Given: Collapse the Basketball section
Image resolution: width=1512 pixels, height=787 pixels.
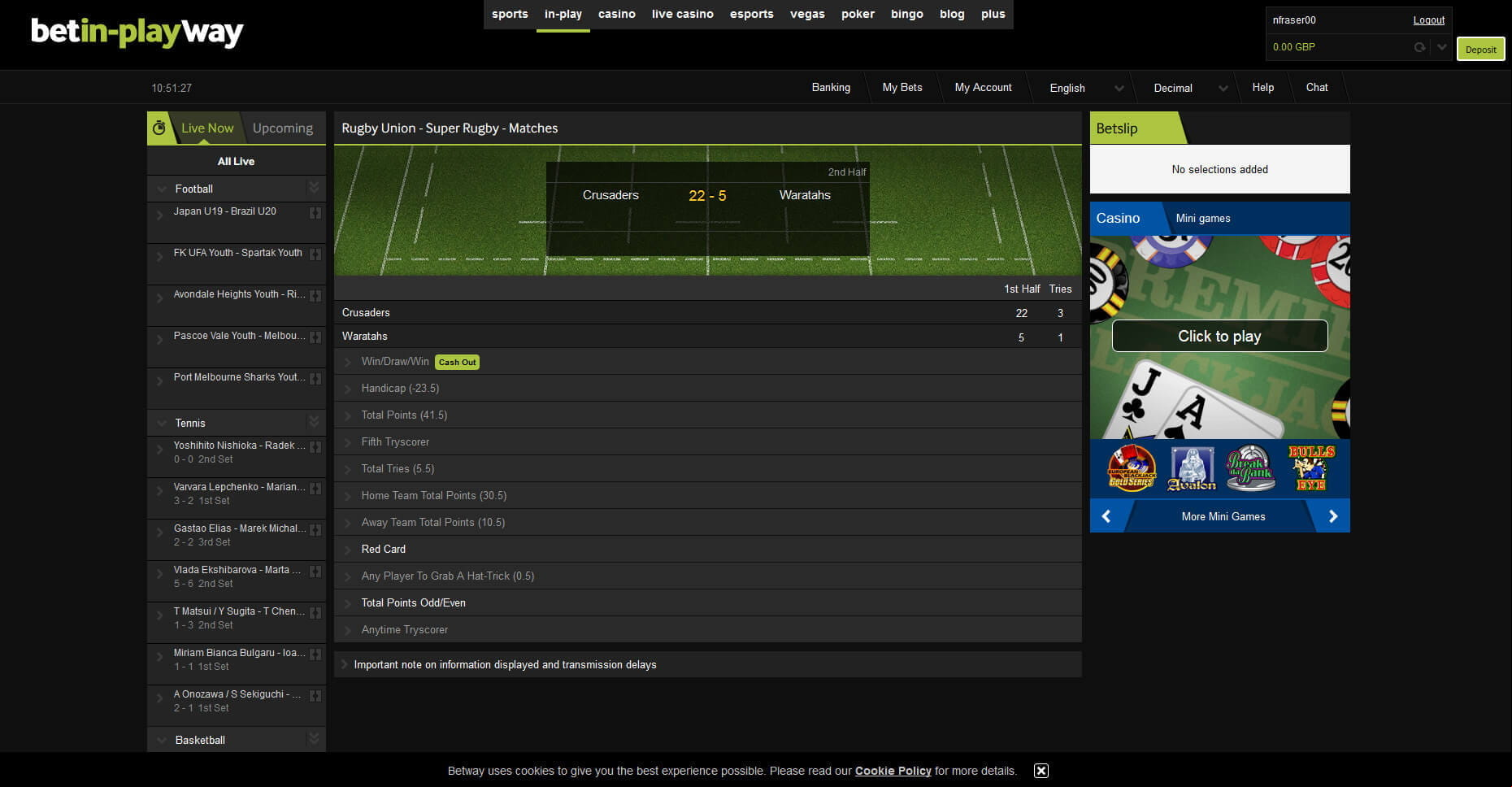Looking at the screenshot, I should 161,740.
